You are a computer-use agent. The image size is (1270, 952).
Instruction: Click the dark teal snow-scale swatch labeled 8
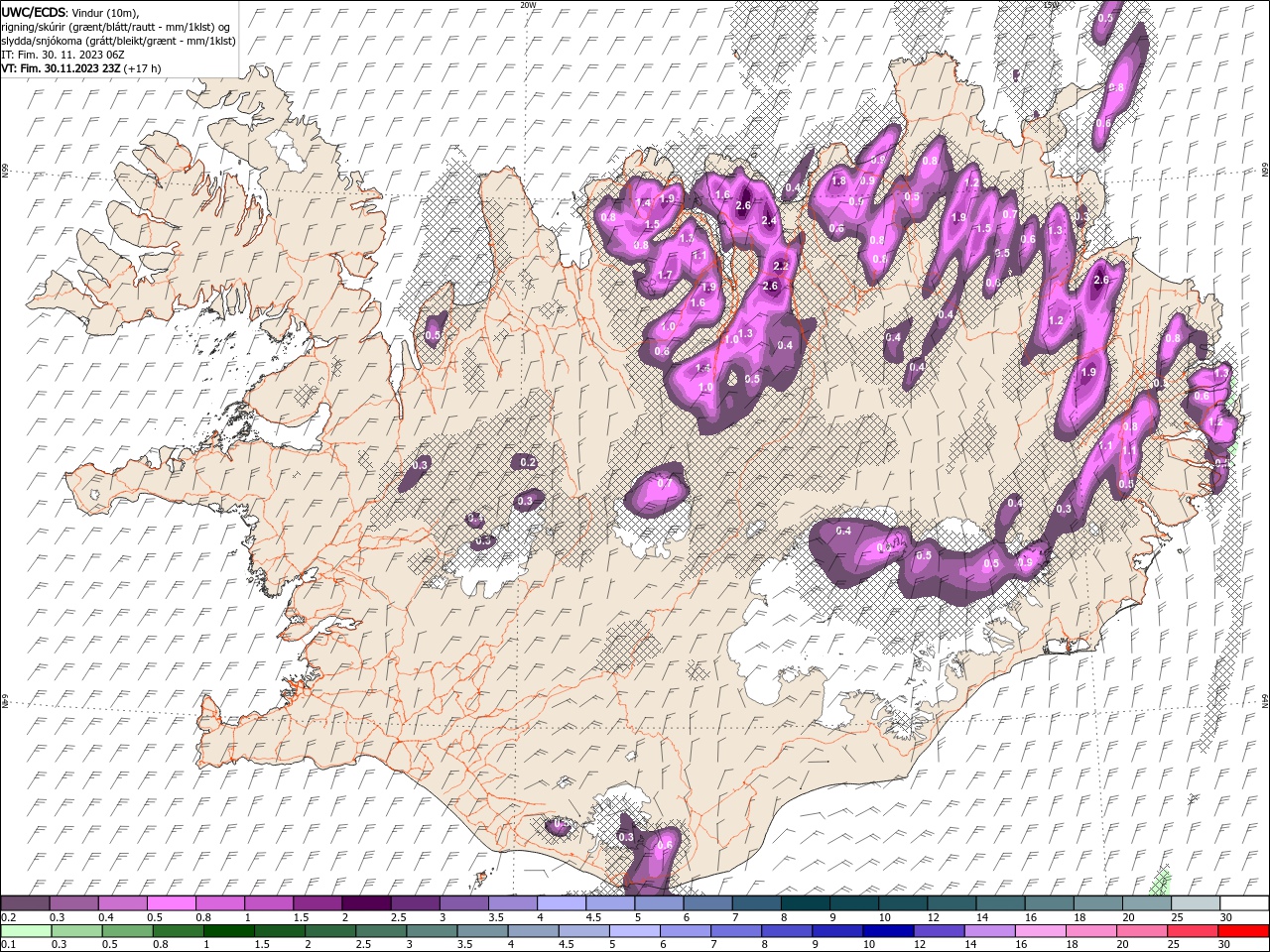(x=805, y=903)
